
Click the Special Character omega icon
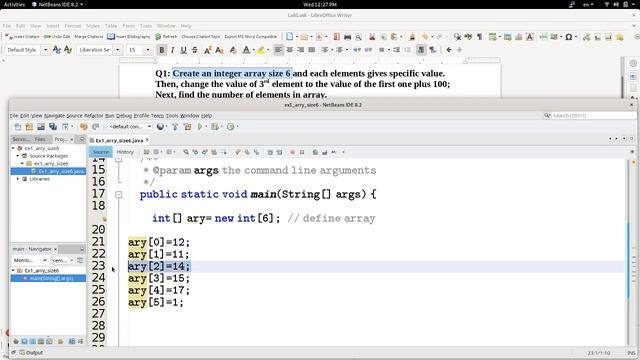point(569,37)
